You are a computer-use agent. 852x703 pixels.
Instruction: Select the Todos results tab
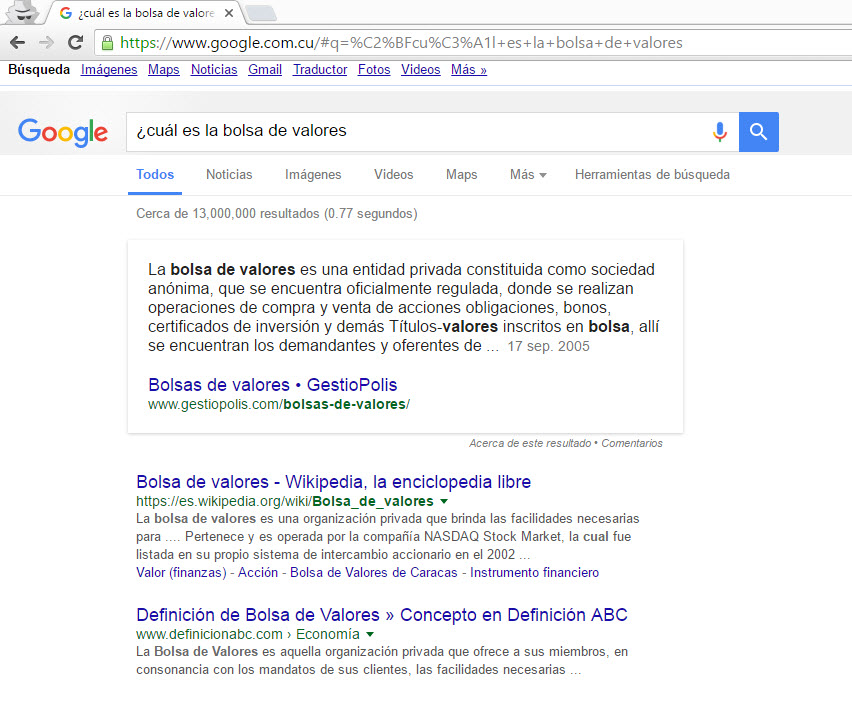point(155,174)
